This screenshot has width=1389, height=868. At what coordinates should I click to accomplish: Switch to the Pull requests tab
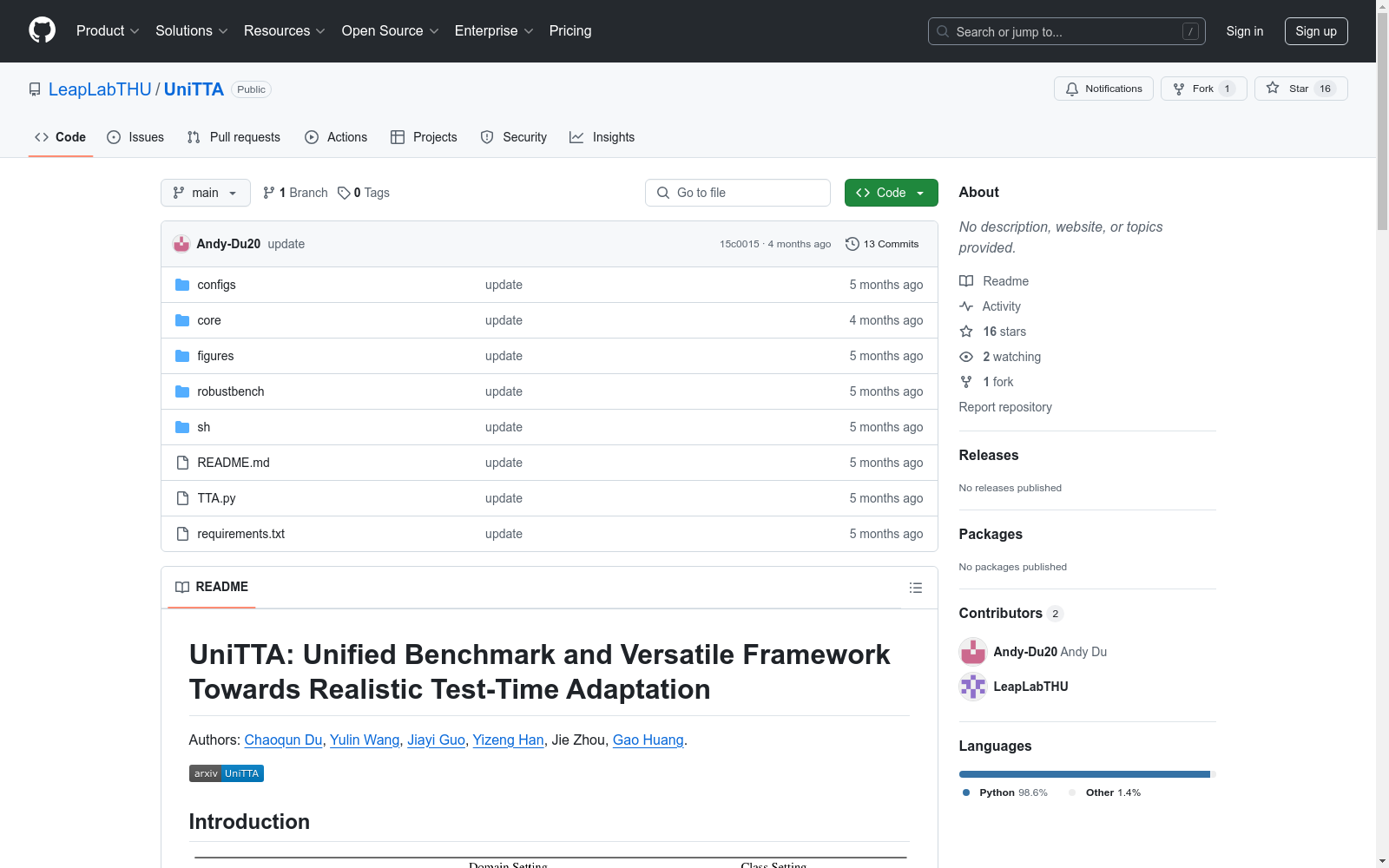pyautogui.click(x=234, y=137)
